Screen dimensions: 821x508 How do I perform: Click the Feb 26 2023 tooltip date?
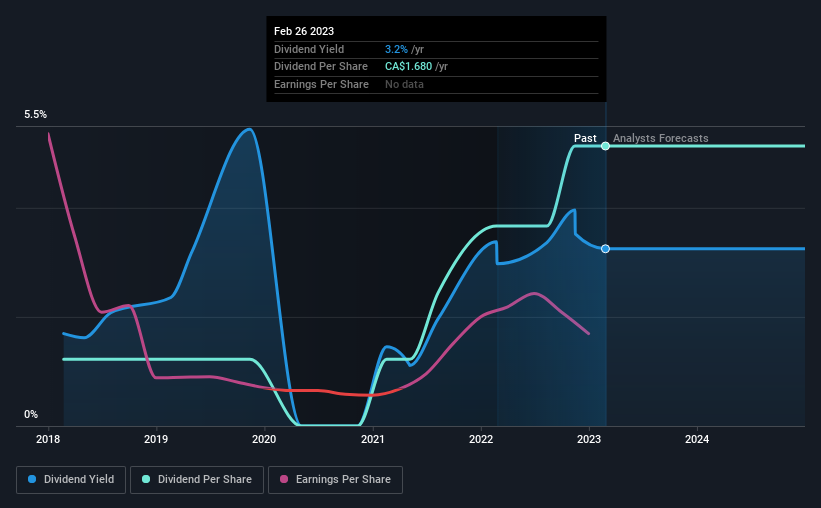pyautogui.click(x=304, y=31)
